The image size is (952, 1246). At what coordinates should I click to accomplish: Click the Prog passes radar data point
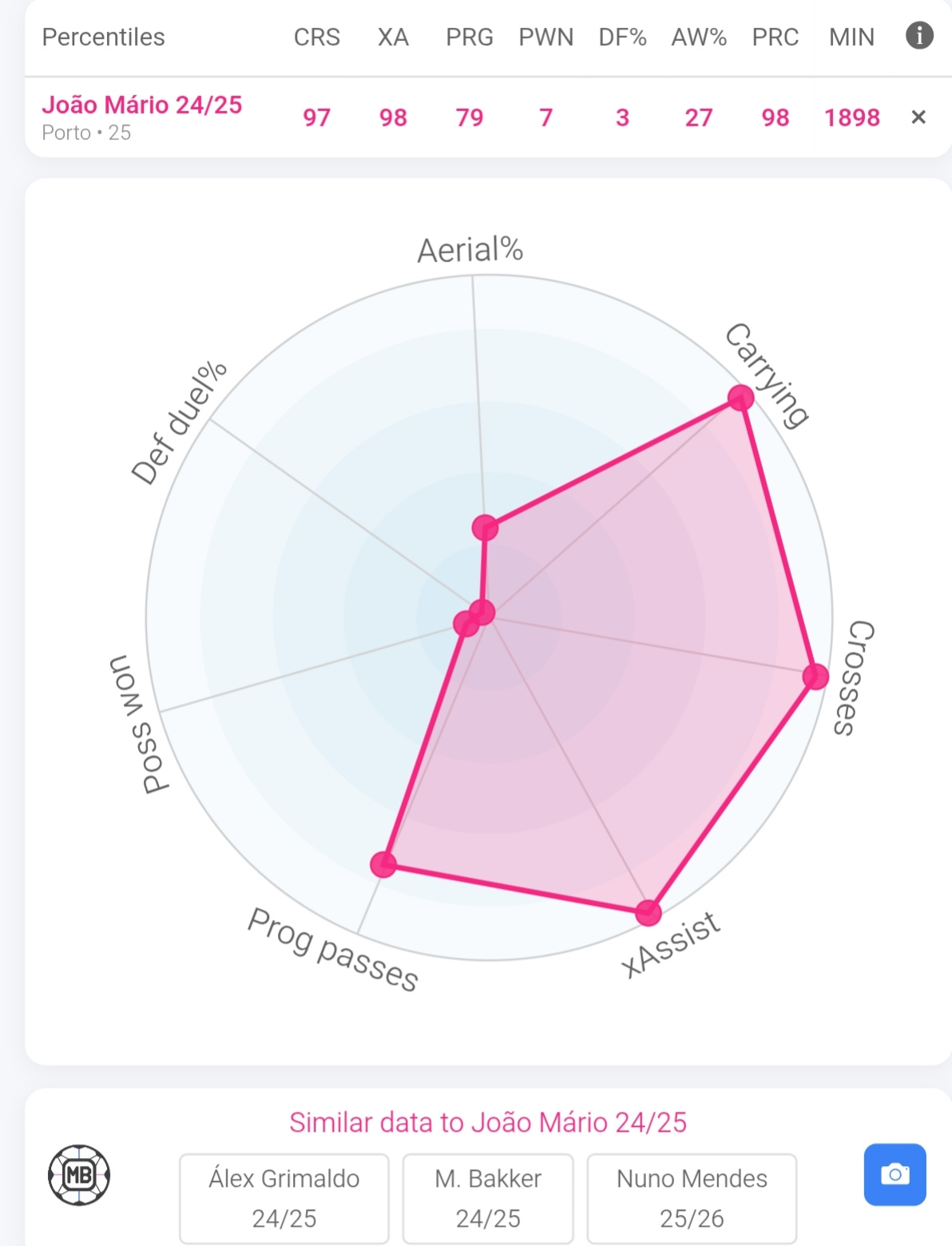coord(383,863)
